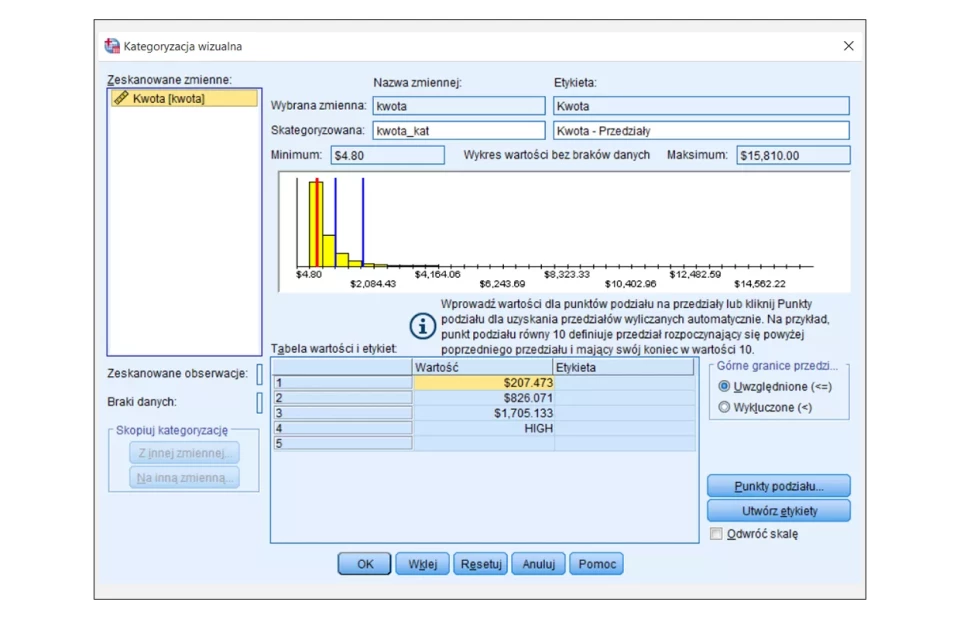The height and width of the screenshot is (619, 960).
Task: Click the blue info icon beside the instructions
Action: tap(423, 326)
